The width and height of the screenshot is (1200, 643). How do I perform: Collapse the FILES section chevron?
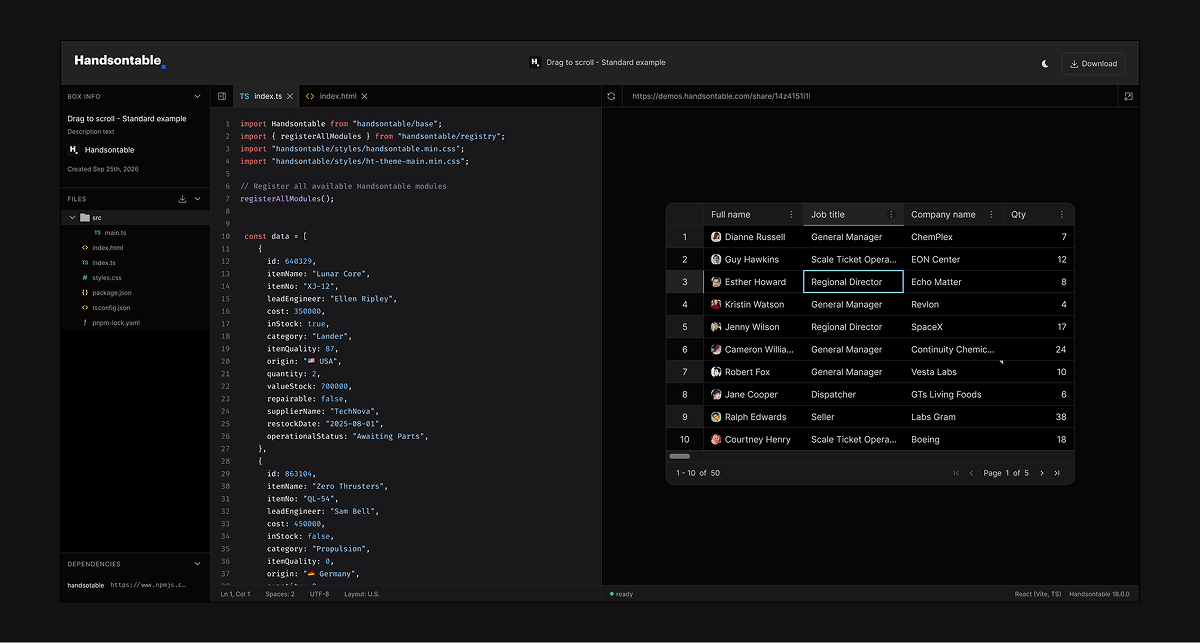tap(197, 199)
